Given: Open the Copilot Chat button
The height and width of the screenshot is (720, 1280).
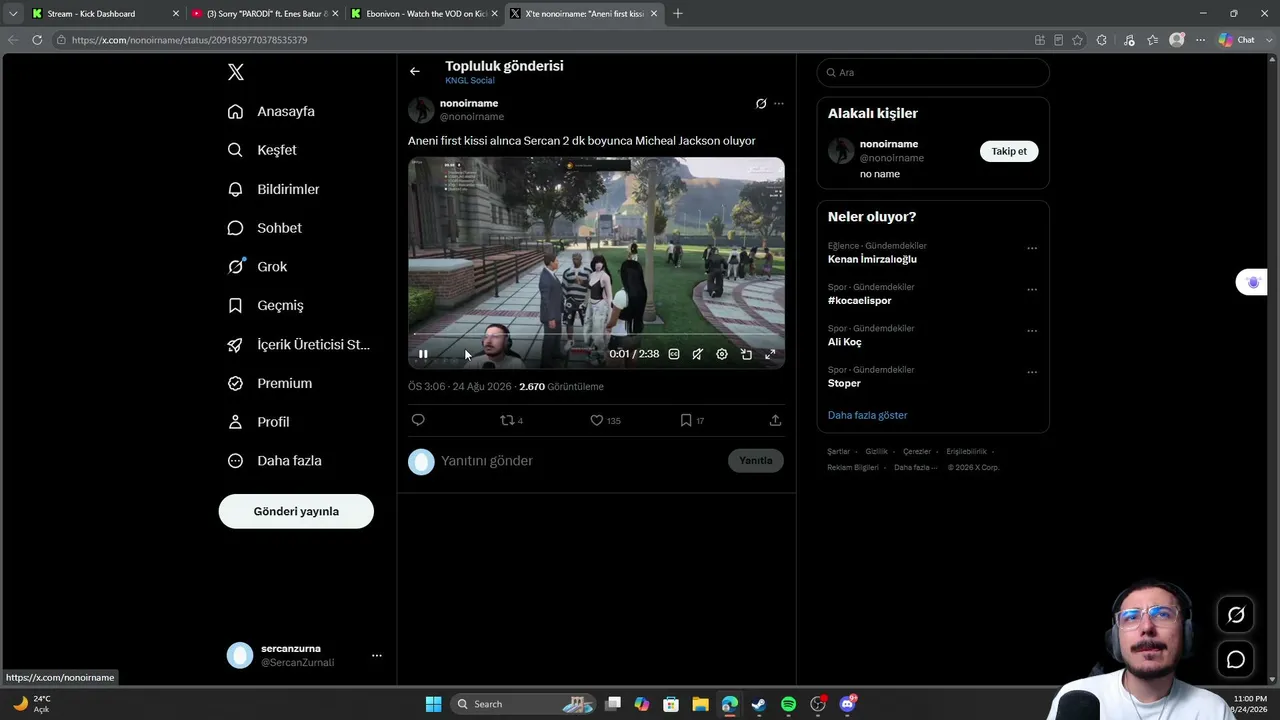Looking at the screenshot, I should (x=1237, y=40).
